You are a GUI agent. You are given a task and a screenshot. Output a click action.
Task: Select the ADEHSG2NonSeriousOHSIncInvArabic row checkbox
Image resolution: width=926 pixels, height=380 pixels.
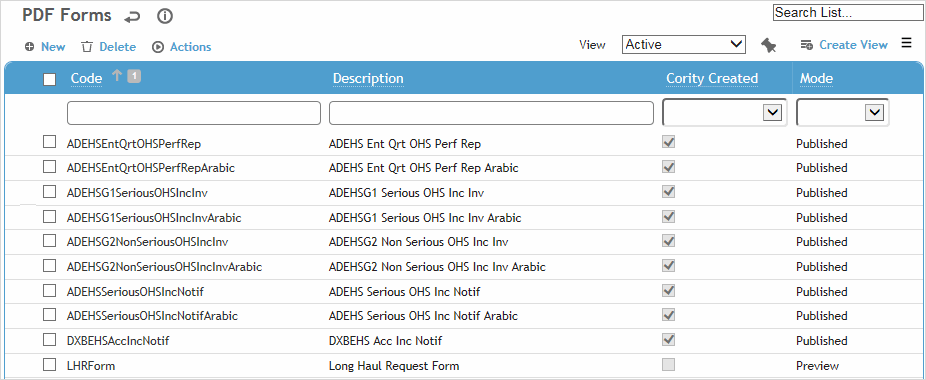click(x=50, y=266)
